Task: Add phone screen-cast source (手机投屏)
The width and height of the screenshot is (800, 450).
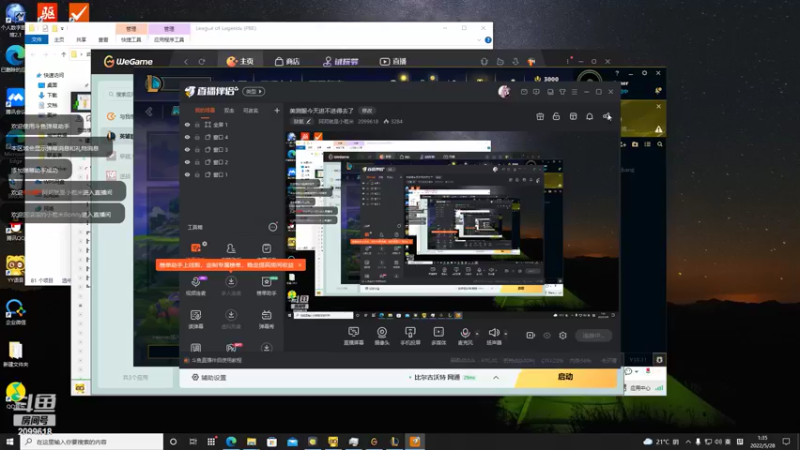Action: click(410, 336)
